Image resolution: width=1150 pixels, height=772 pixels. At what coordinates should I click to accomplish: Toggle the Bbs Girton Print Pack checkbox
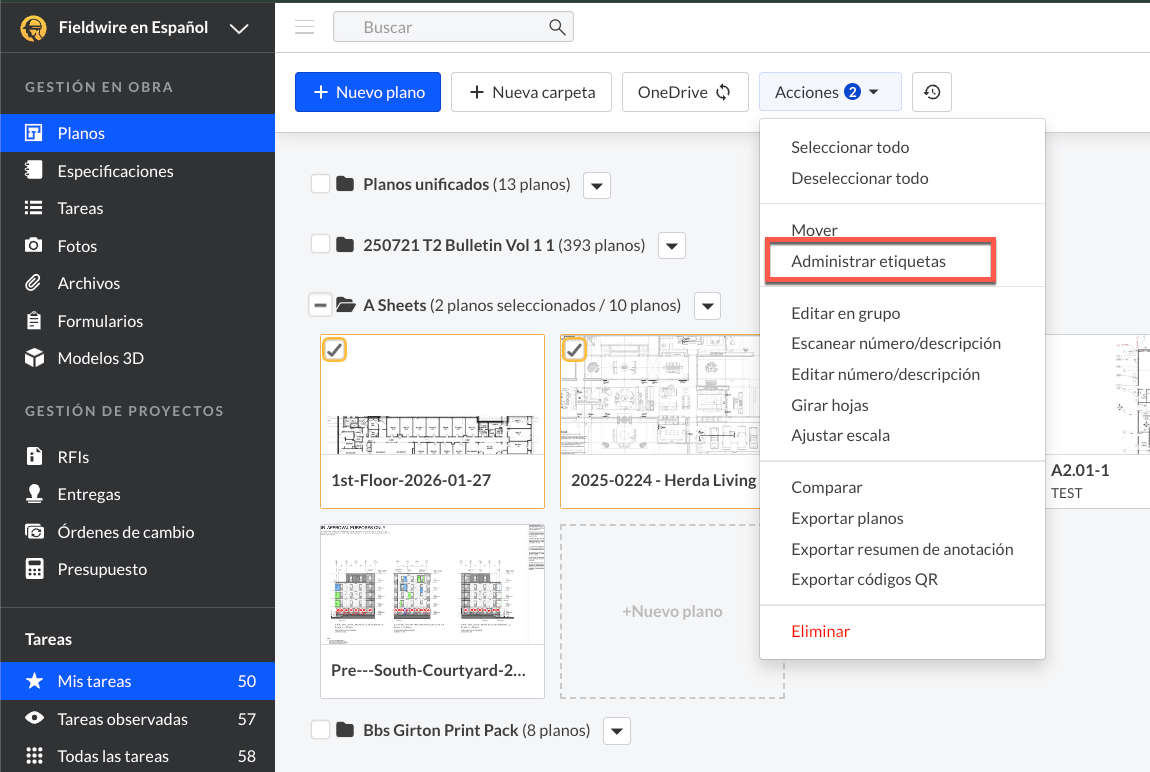[320, 730]
